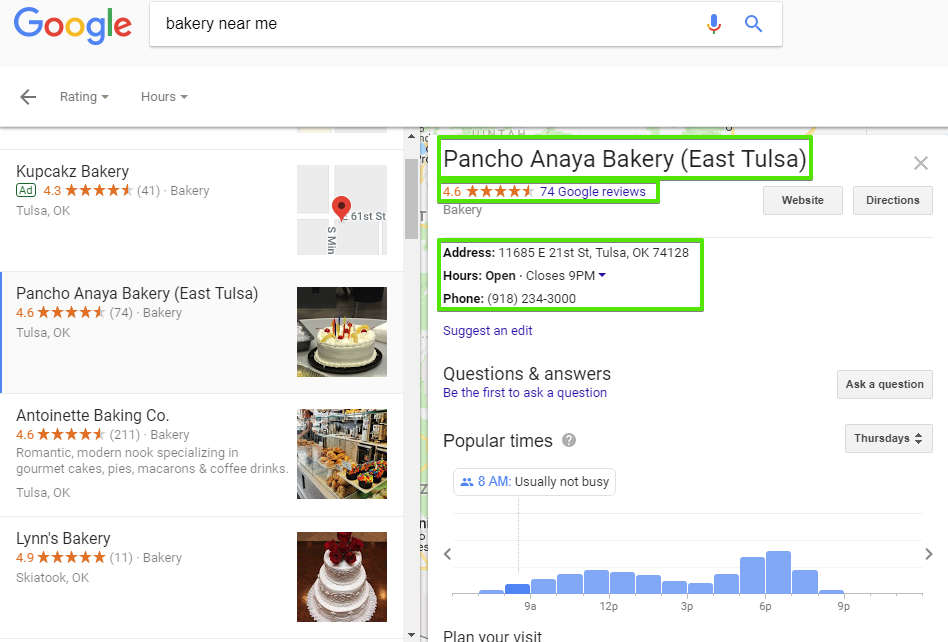
Task: Click the results list scrollbar down arrow
Action: (x=411, y=635)
